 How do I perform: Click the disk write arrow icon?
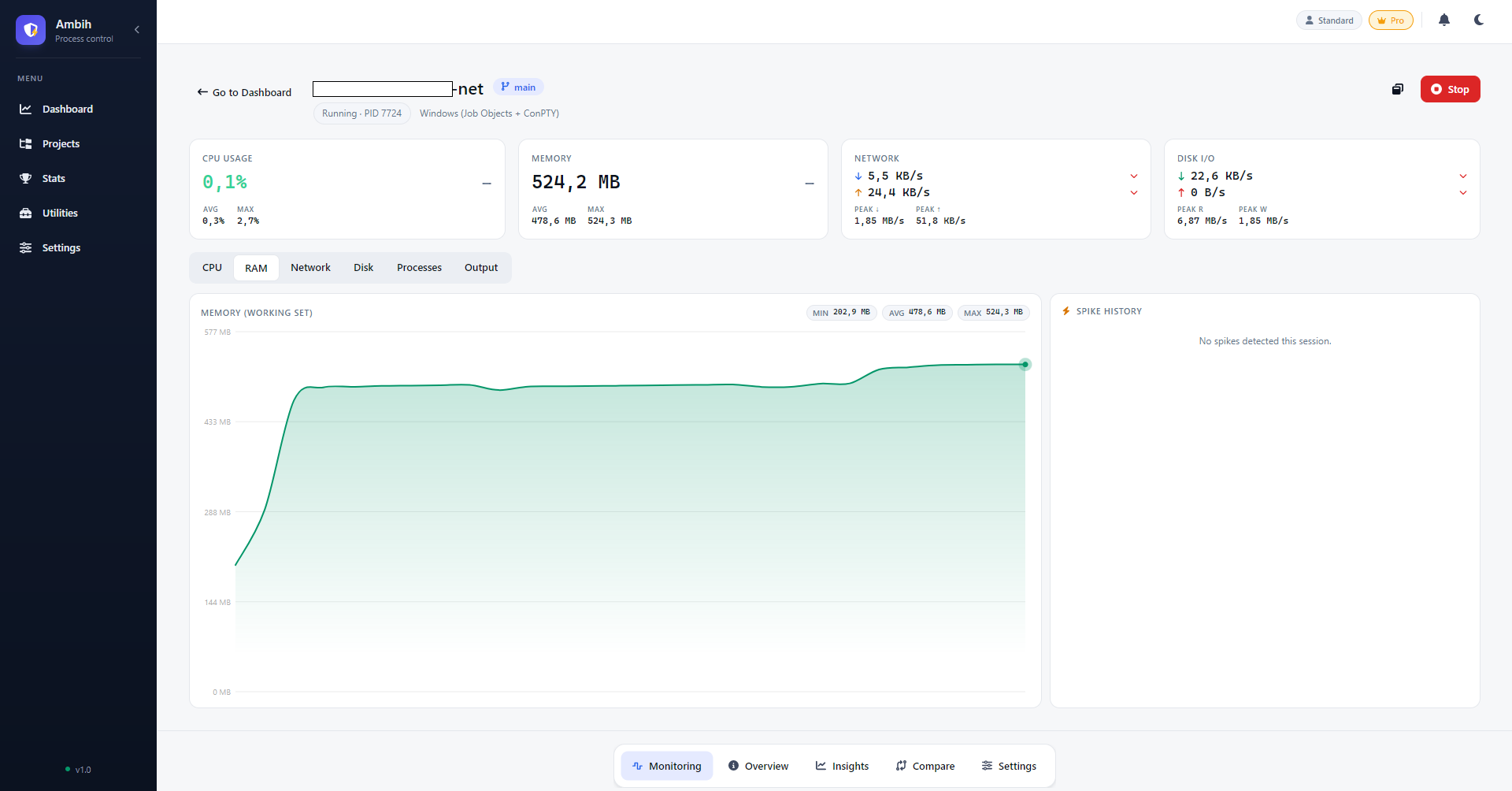1181,193
